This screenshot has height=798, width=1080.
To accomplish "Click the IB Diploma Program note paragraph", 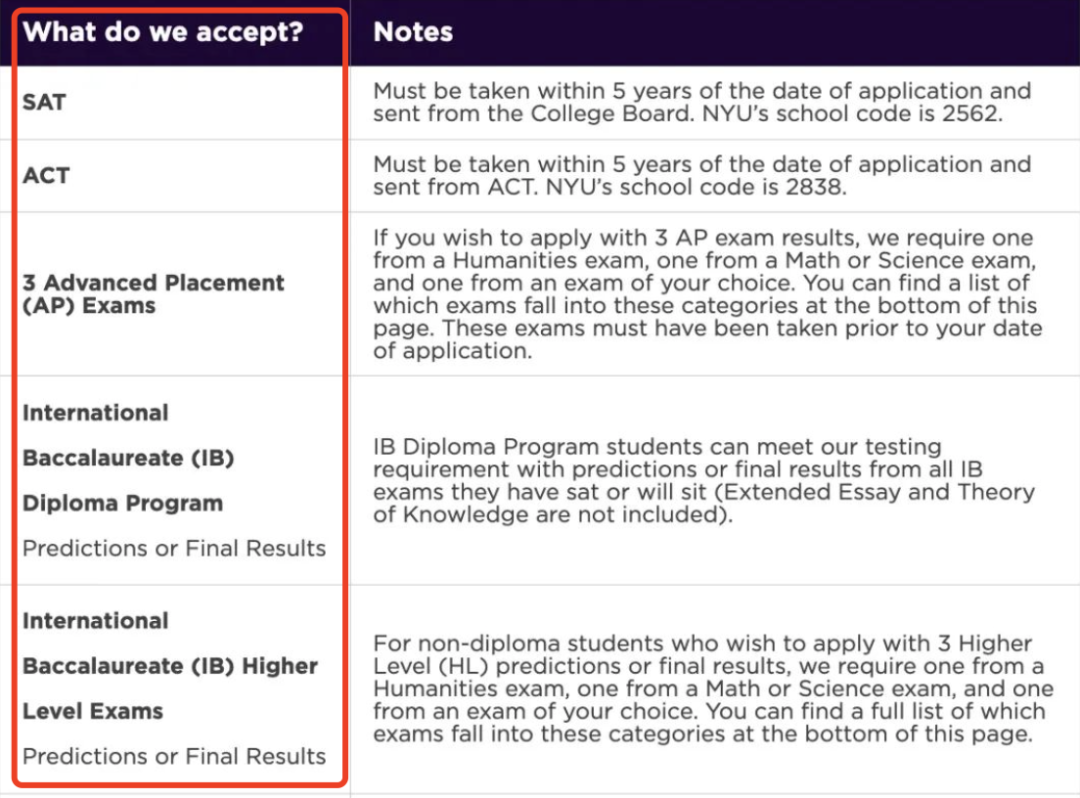I will click(704, 481).
